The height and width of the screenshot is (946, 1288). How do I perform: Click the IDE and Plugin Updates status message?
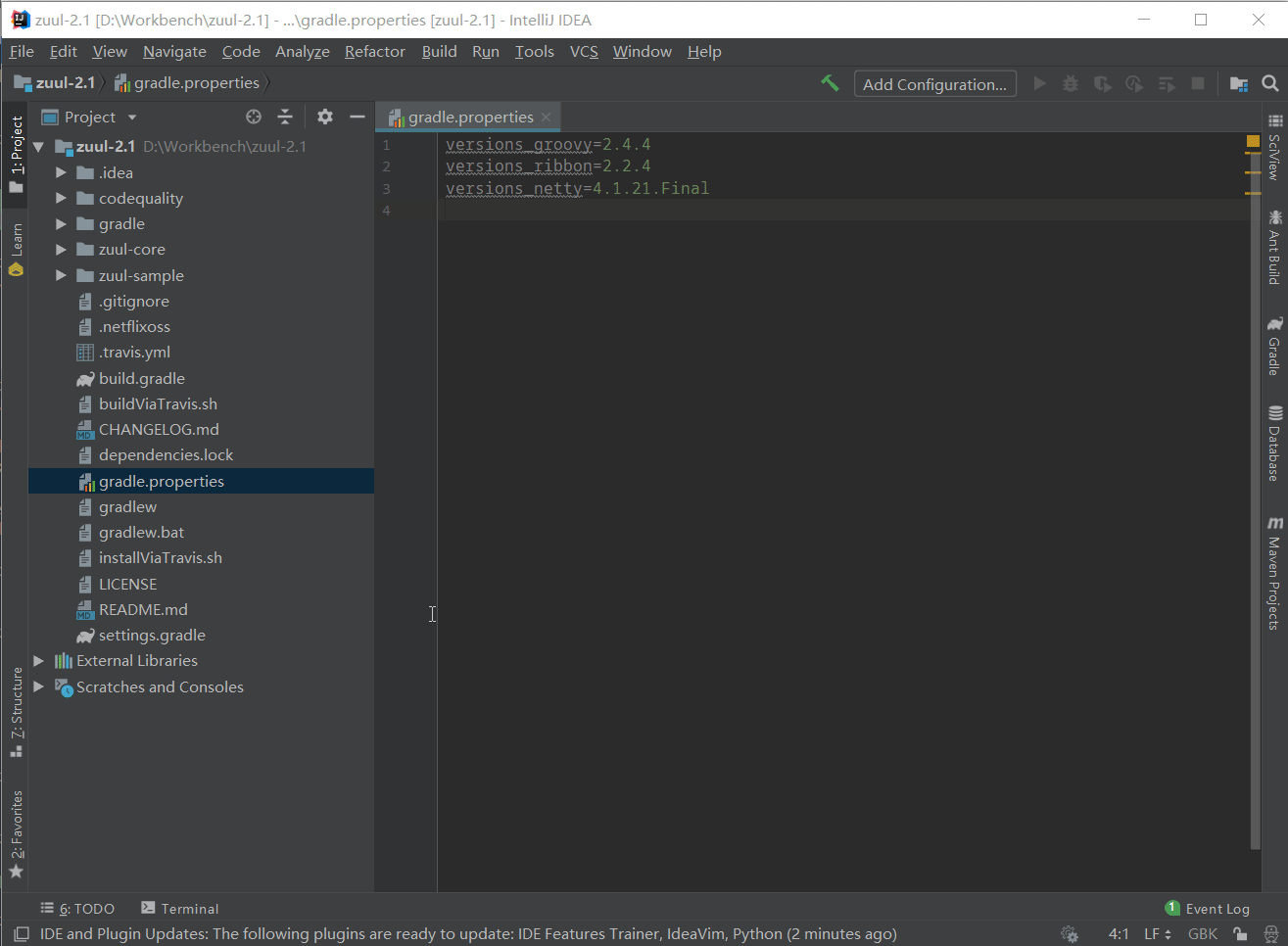pos(468,934)
